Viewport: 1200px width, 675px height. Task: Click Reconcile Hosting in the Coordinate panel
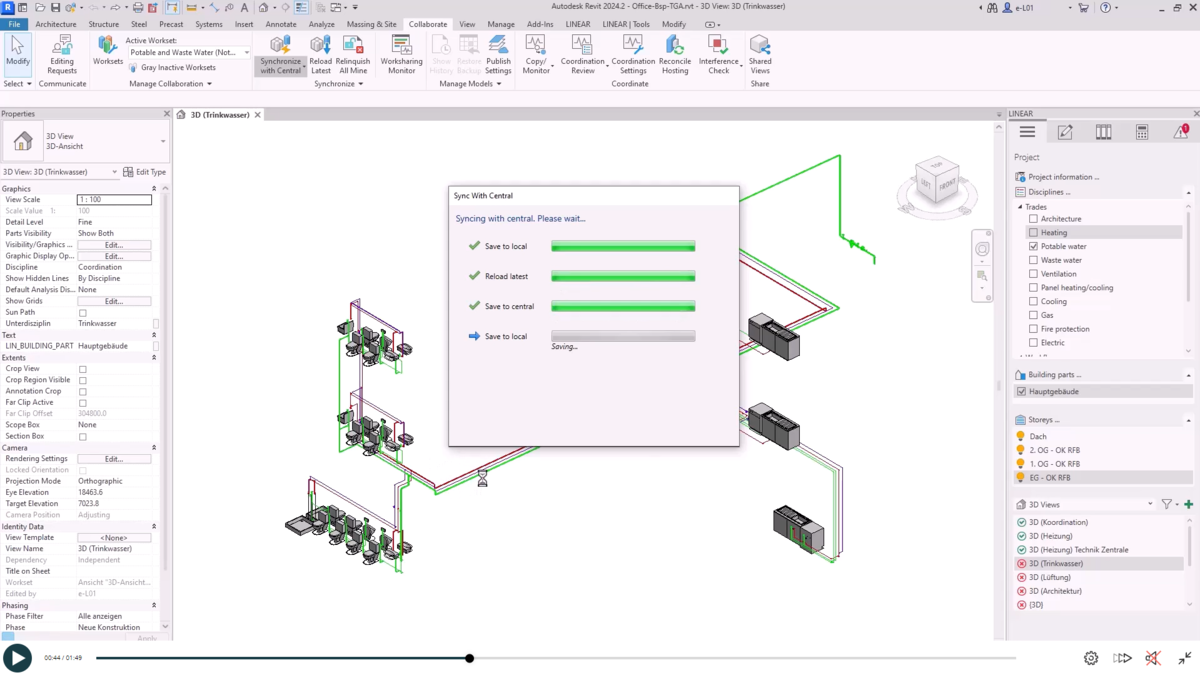pos(675,55)
